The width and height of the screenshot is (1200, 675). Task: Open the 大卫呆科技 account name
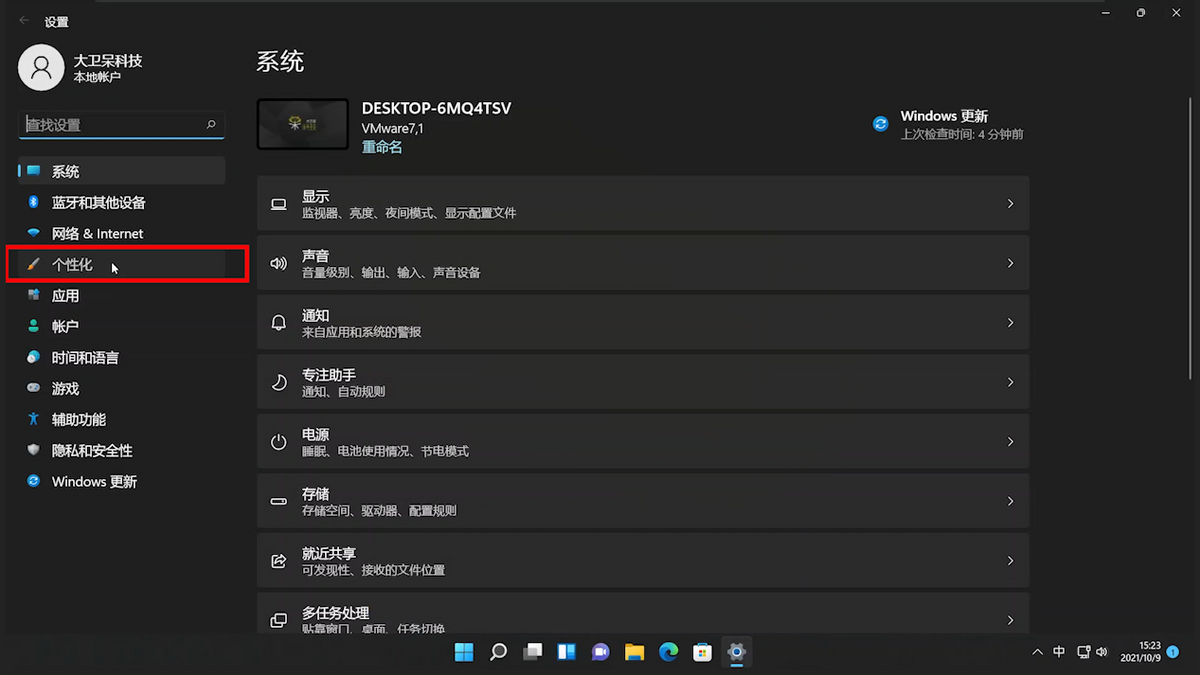(108, 60)
